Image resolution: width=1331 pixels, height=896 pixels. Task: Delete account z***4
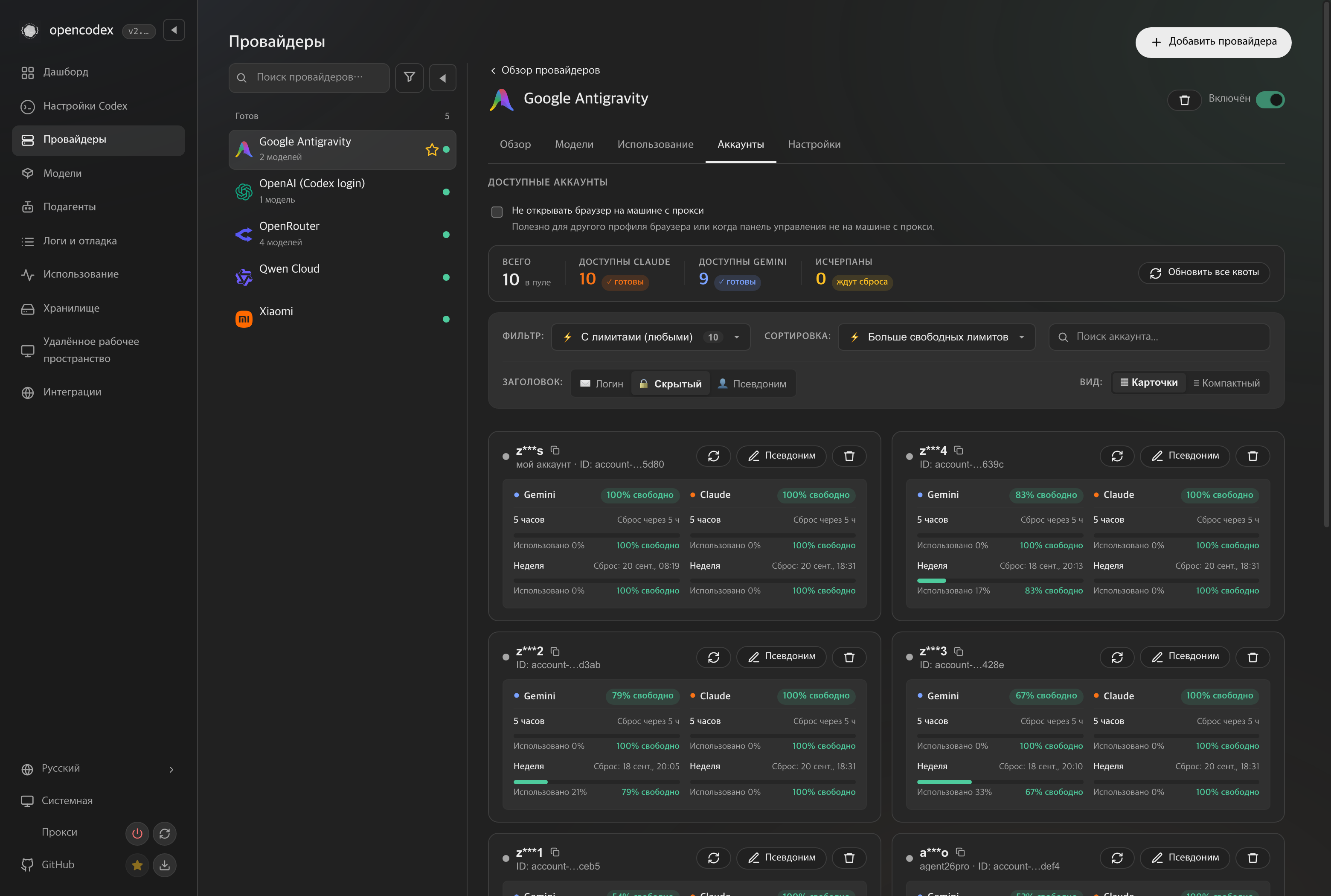[x=1252, y=456]
